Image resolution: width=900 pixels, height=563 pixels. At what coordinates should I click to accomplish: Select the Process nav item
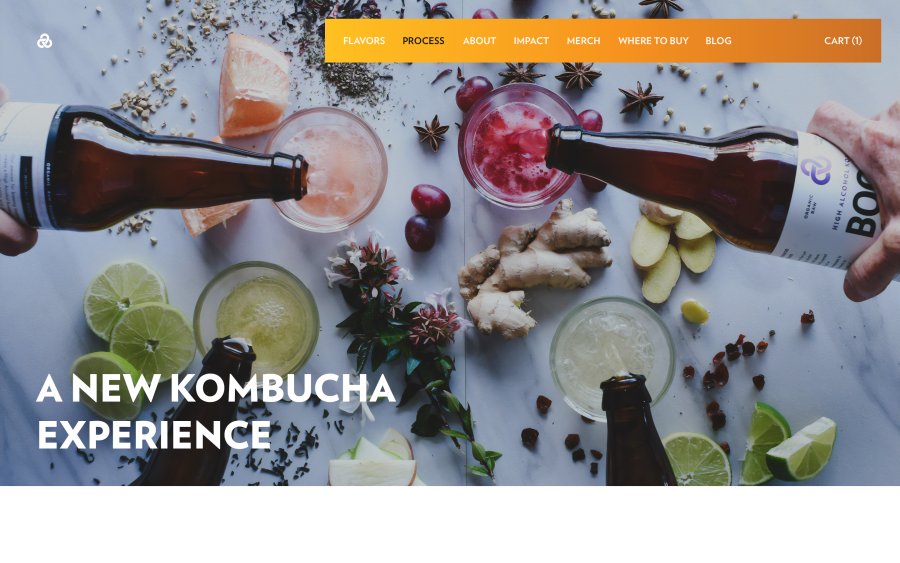click(423, 41)
